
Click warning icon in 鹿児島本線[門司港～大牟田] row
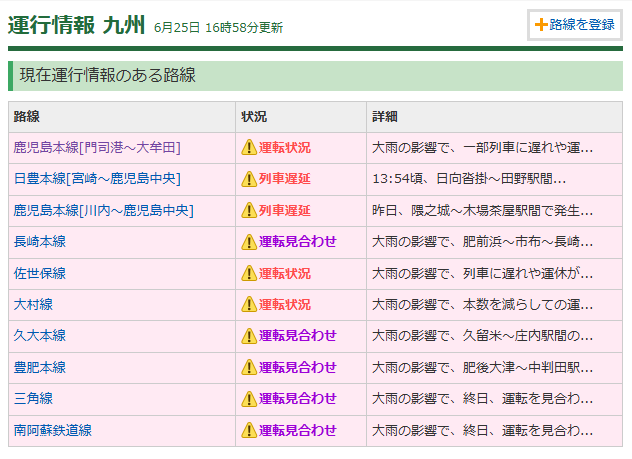[249, 147]
